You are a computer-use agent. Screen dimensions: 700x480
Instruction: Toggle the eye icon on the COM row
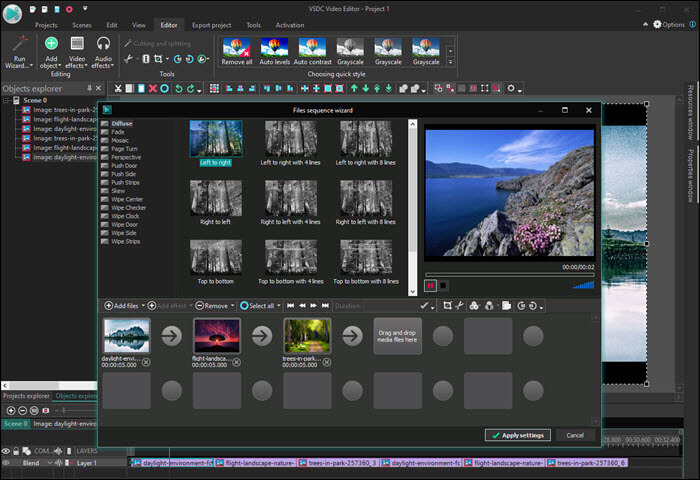(7, 451)
